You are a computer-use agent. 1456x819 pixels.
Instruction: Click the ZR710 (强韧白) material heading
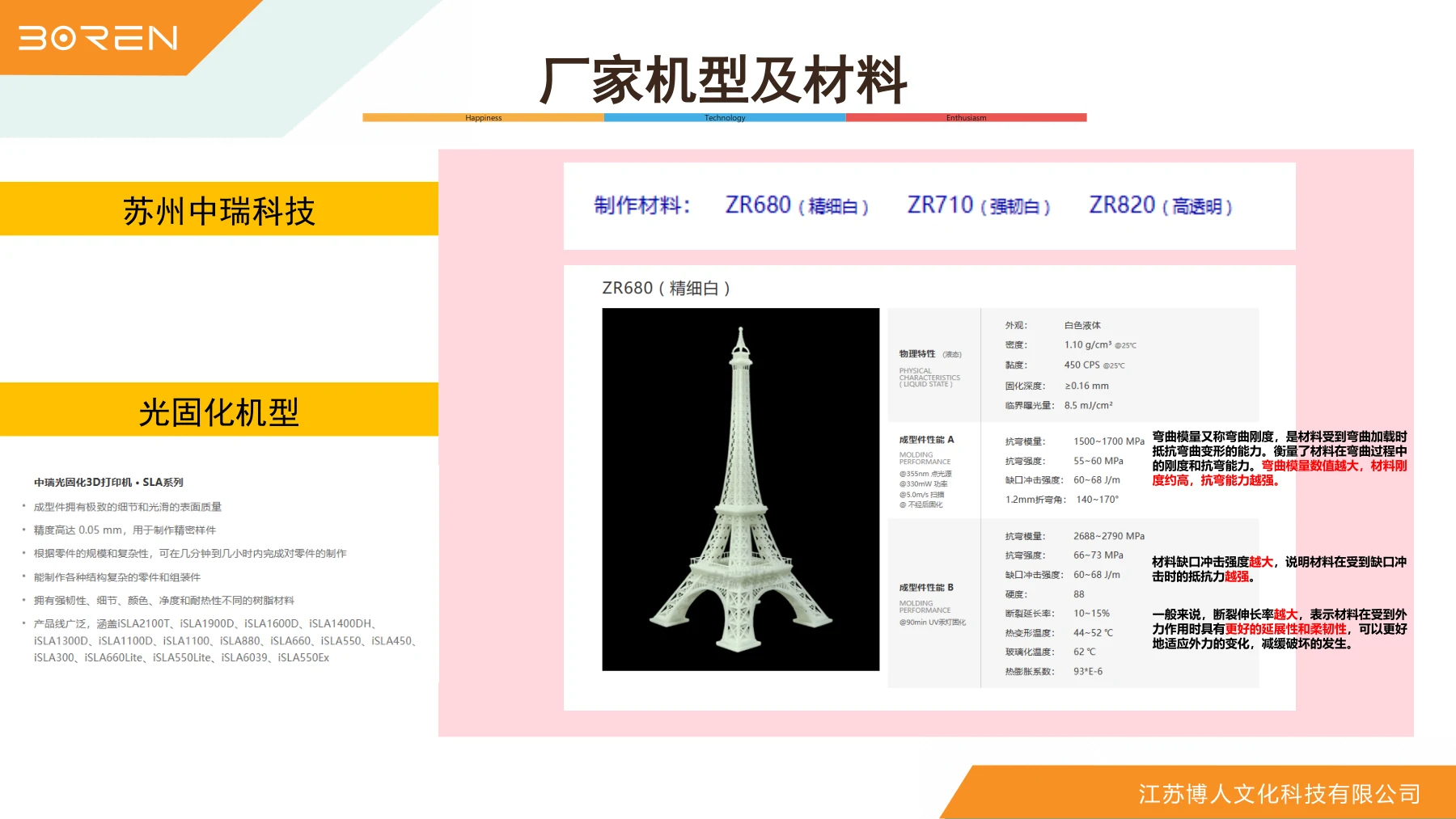(x=979, y=205)
